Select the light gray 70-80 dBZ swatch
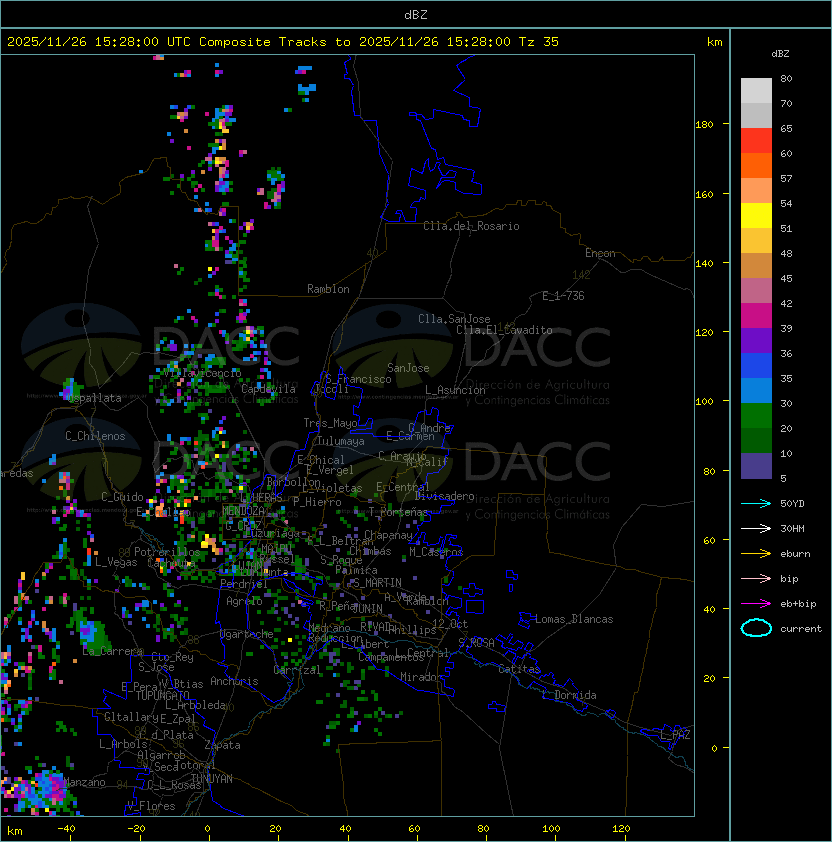 pos(756,91)
